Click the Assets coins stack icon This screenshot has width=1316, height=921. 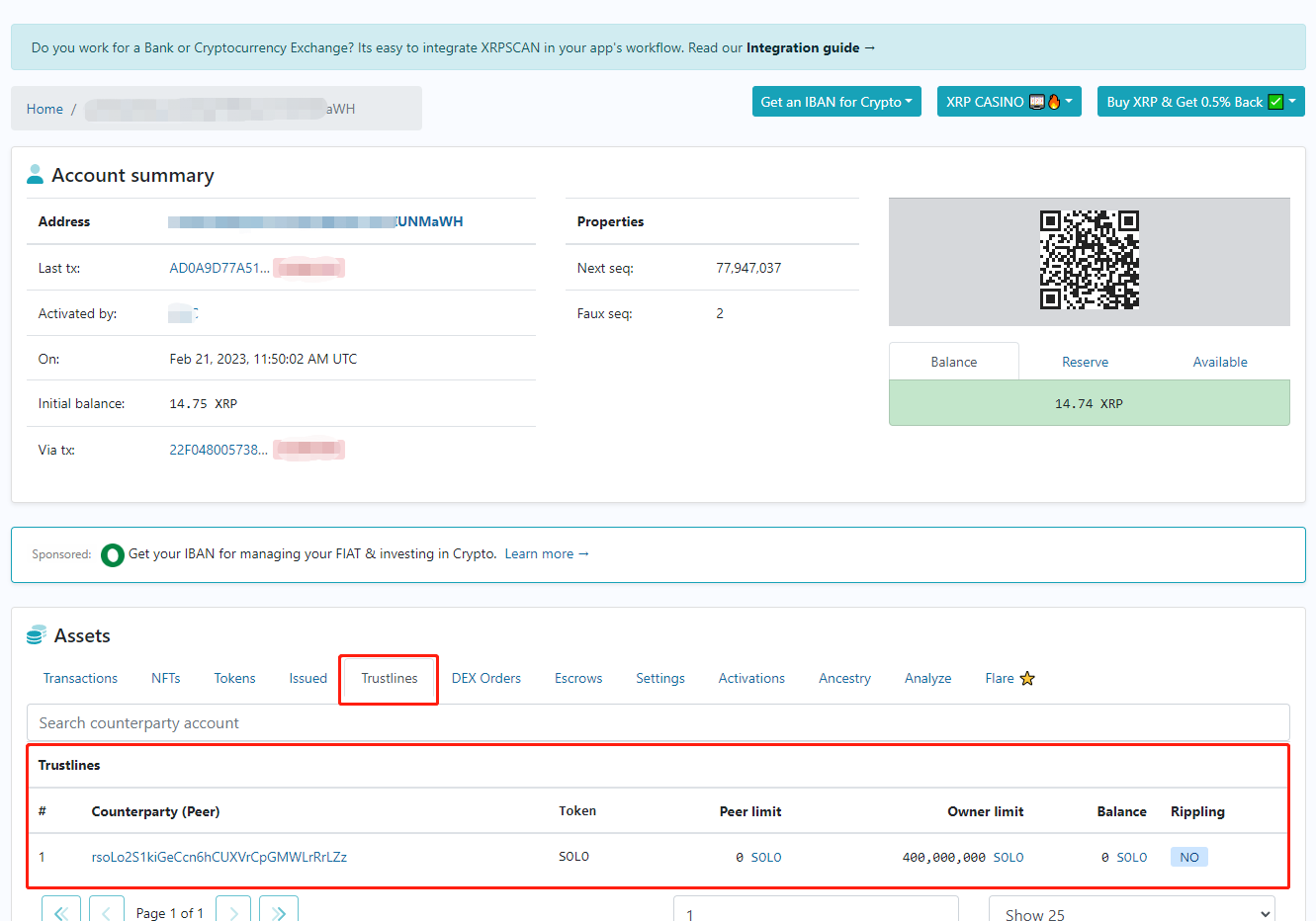pyautogui.click(x=37, y=635)
